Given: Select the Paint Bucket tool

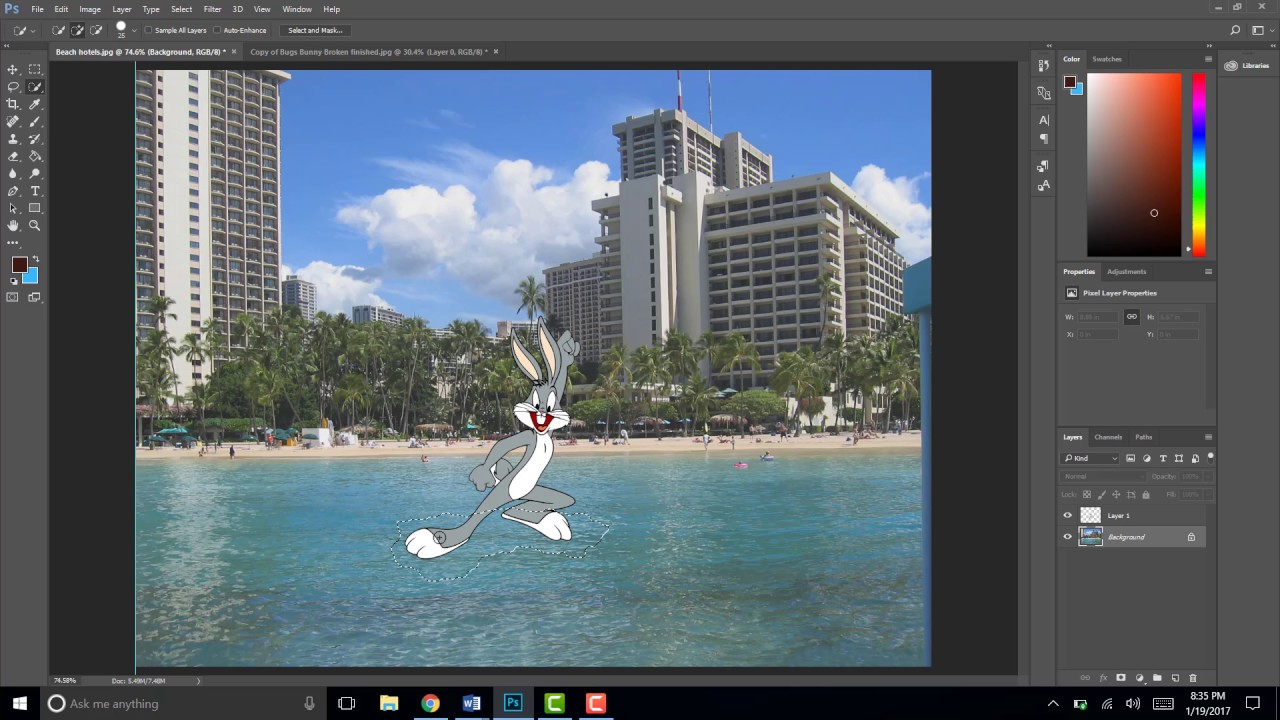Looking at the screenshot, I should click(35, 156).
